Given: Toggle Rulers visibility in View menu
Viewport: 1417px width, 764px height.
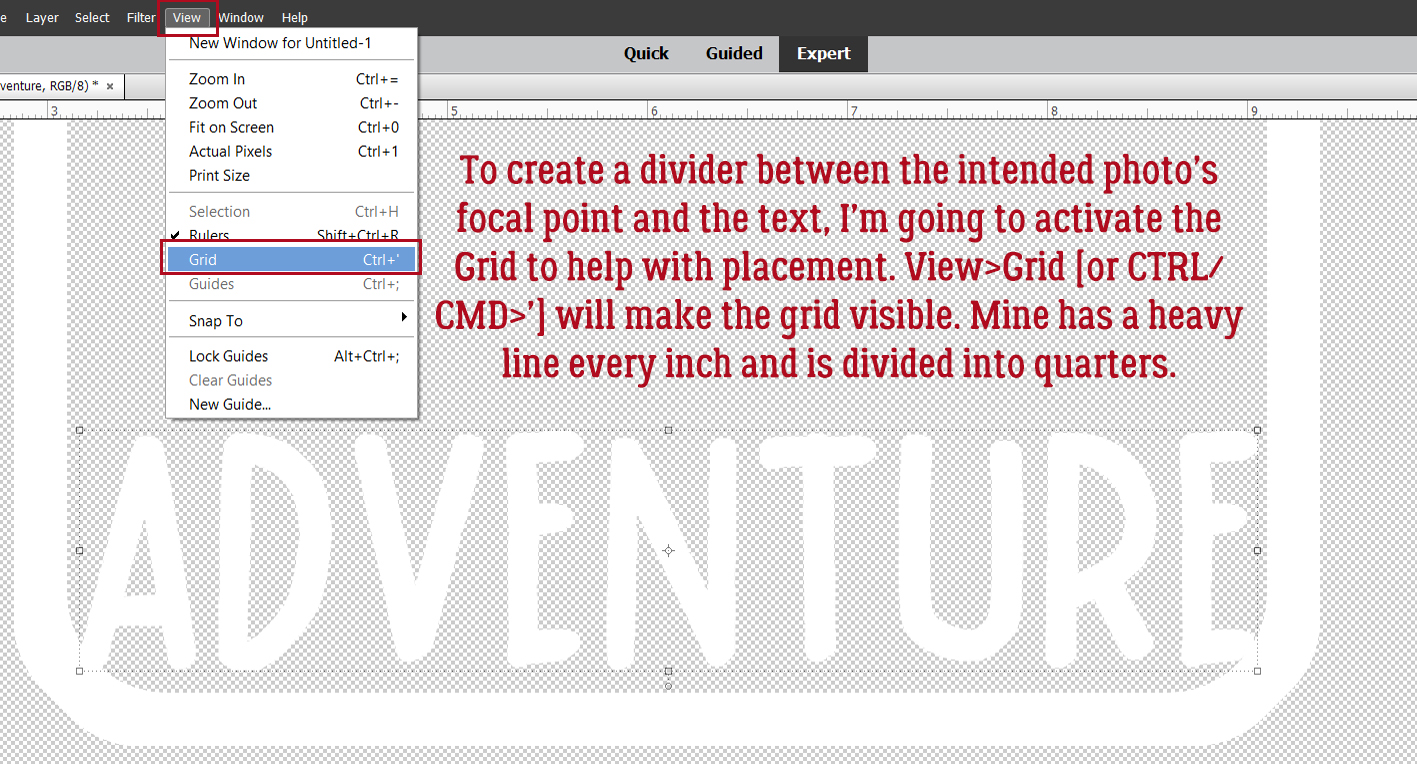Looking at the screenshot, I should tap(292, 236).
